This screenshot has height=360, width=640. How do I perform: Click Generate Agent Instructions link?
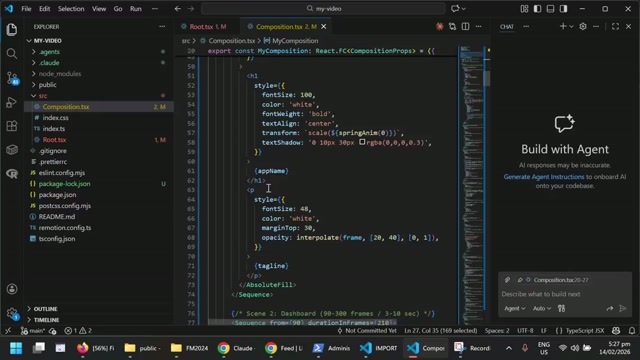pyautogui.click(x=544, y=177)
